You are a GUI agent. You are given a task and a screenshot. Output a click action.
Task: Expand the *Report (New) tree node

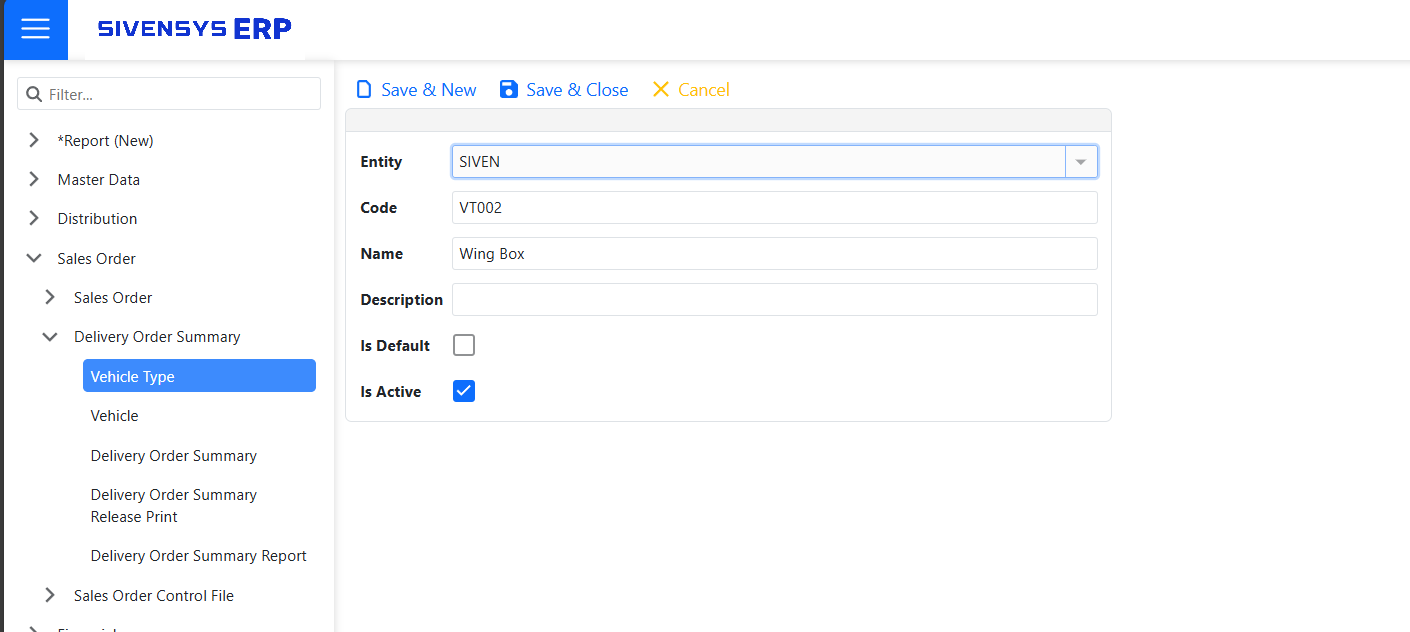click(x=34, y=141)
